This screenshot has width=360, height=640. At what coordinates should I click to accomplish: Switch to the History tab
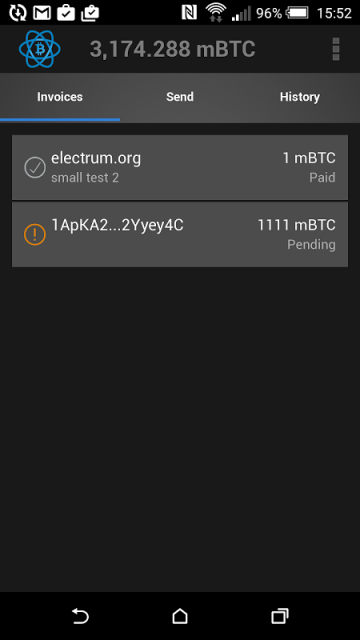click(300, 97)
